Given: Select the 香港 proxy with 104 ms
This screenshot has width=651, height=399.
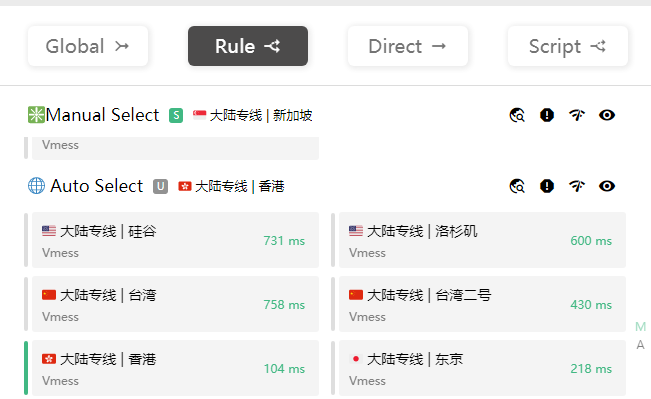Looking at the screenshot, I should coord(175,368).
